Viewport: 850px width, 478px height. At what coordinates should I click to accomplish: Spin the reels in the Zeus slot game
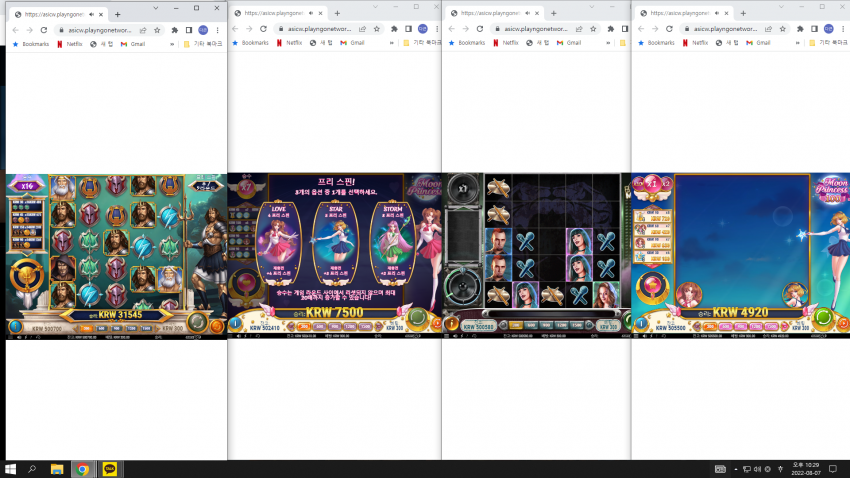197,322
